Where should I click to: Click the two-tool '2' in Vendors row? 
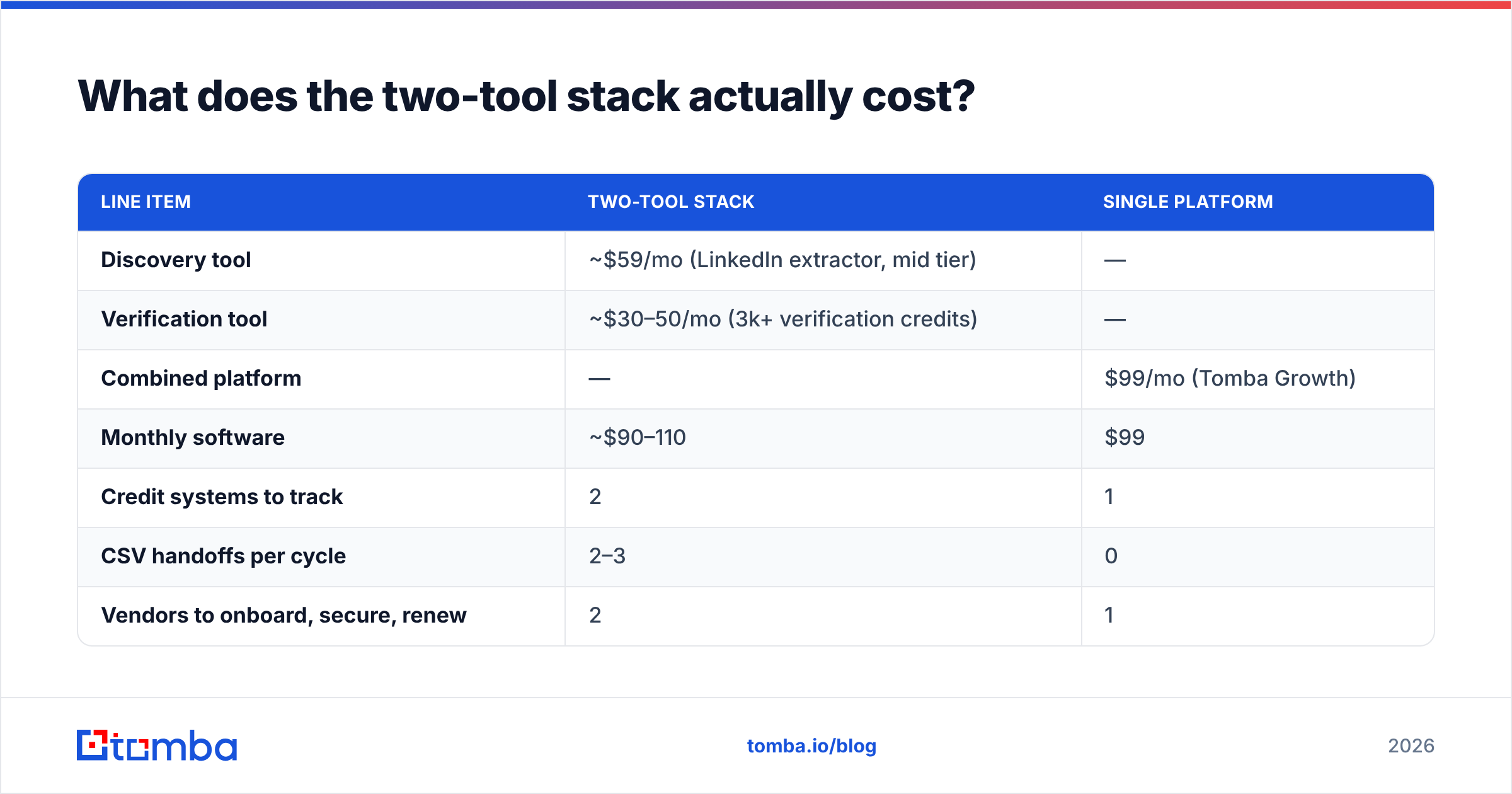coord(595,616)
